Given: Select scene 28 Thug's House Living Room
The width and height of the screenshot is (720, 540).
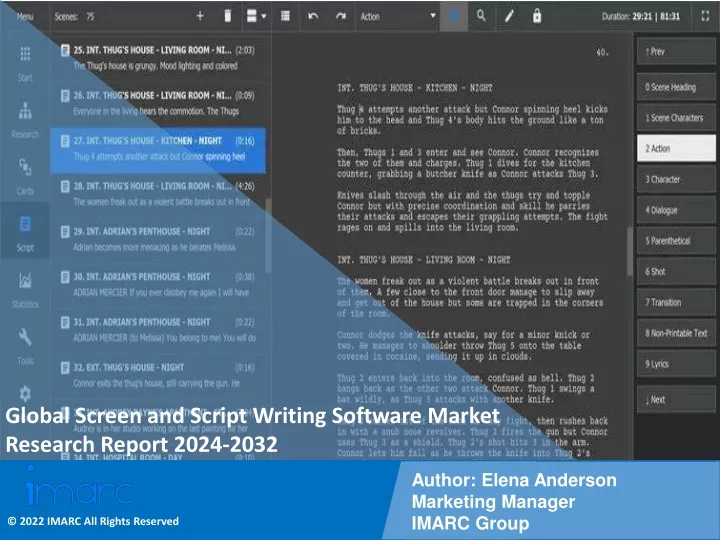Looking at the screenshot, I should coord(158,194).
